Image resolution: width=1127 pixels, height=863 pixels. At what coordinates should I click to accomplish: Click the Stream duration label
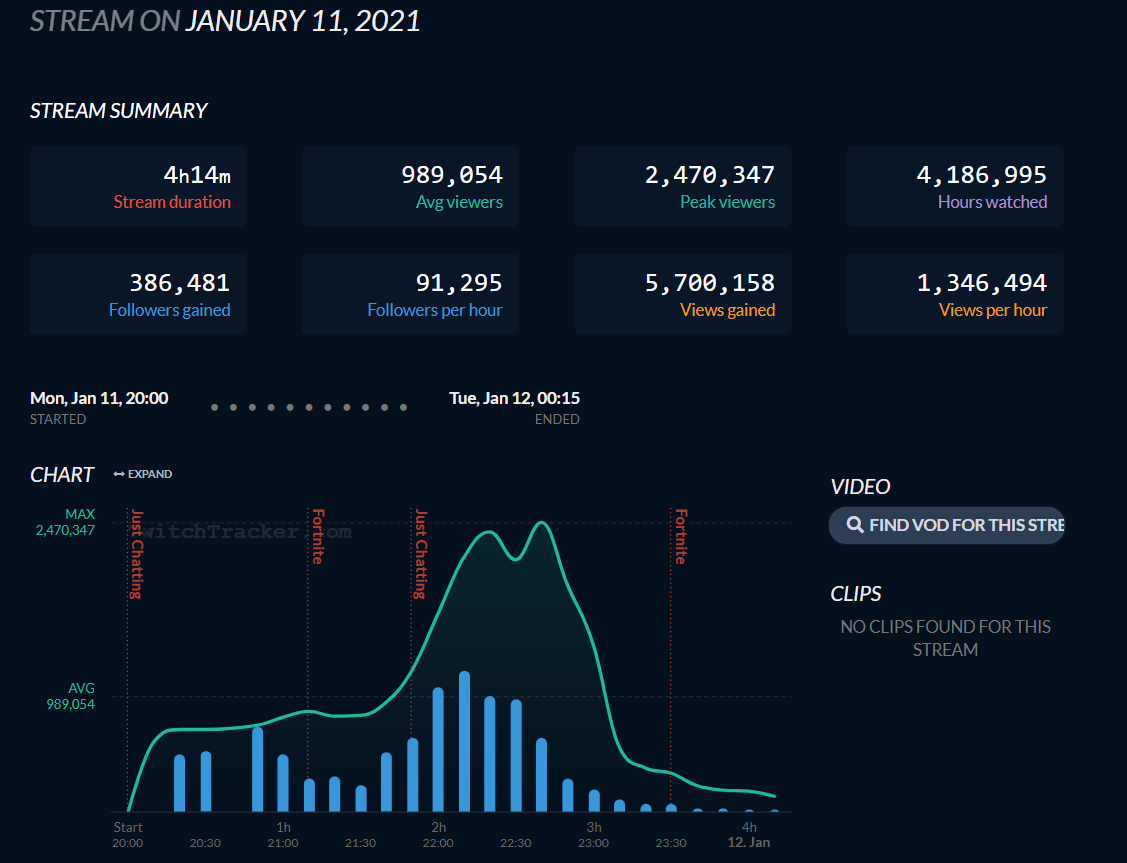[172, 202]
